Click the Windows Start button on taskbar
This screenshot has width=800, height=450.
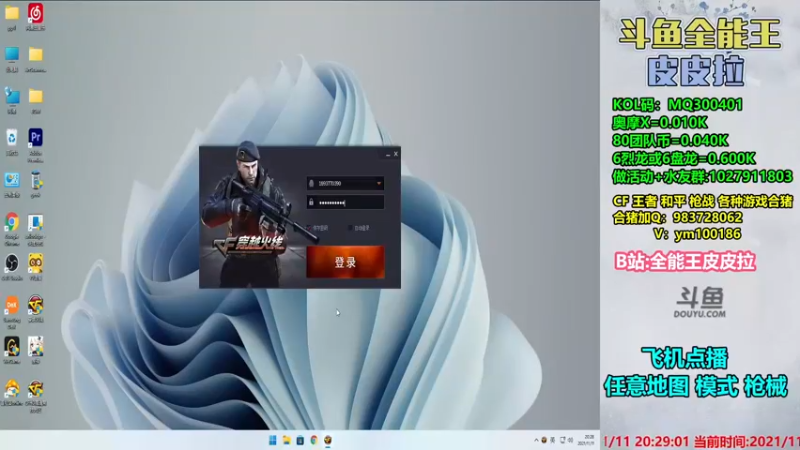click(x=272, y=440)
